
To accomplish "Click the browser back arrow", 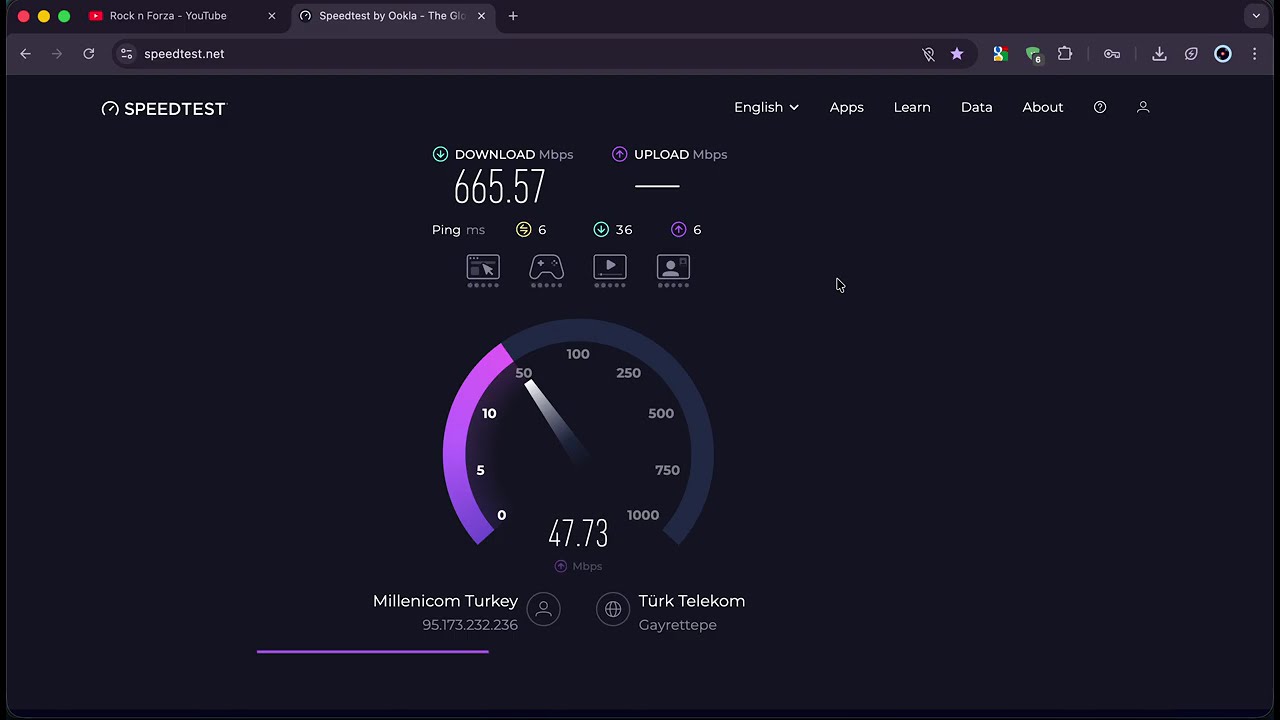I will (x=26, y=54).
